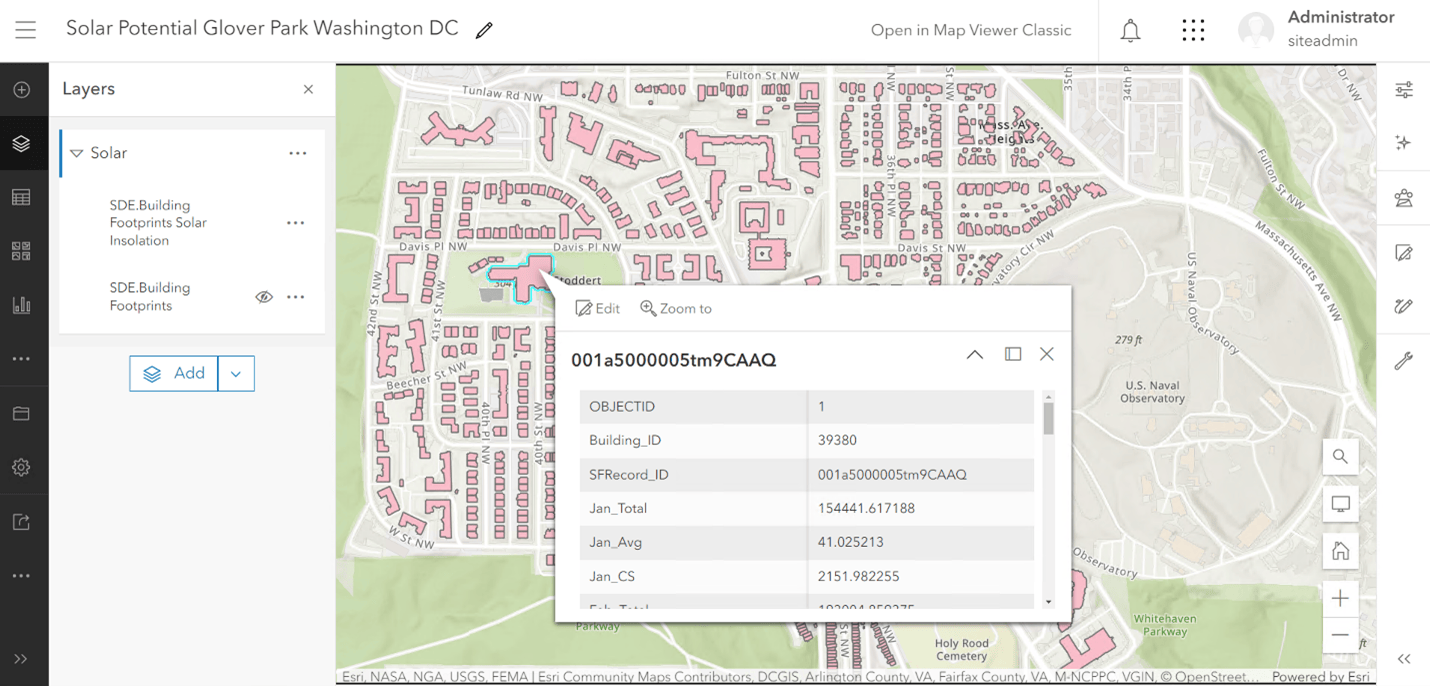Open the Effects sparkle icon on right toolbar
This screenshot has width=1430, height=686.
point(1404,143)
